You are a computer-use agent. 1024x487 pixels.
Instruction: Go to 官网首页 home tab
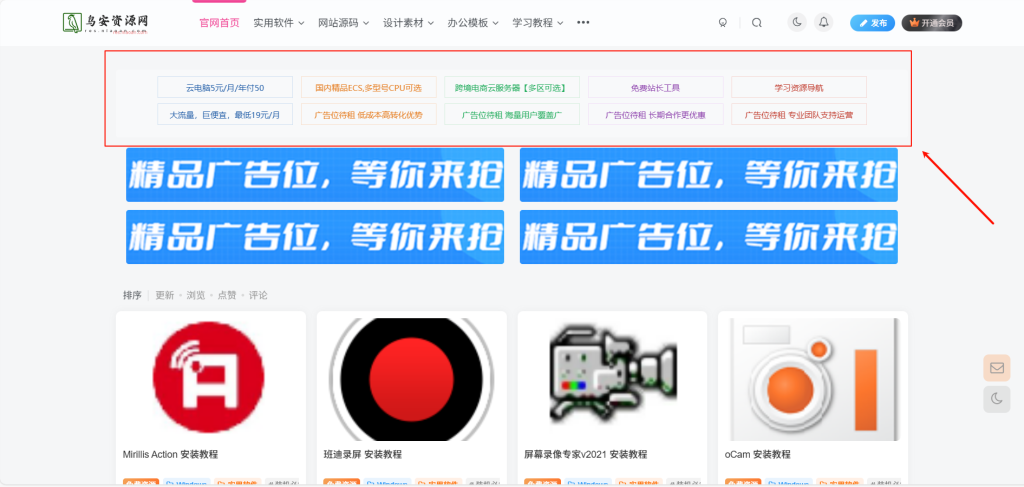tap(219, 23)
